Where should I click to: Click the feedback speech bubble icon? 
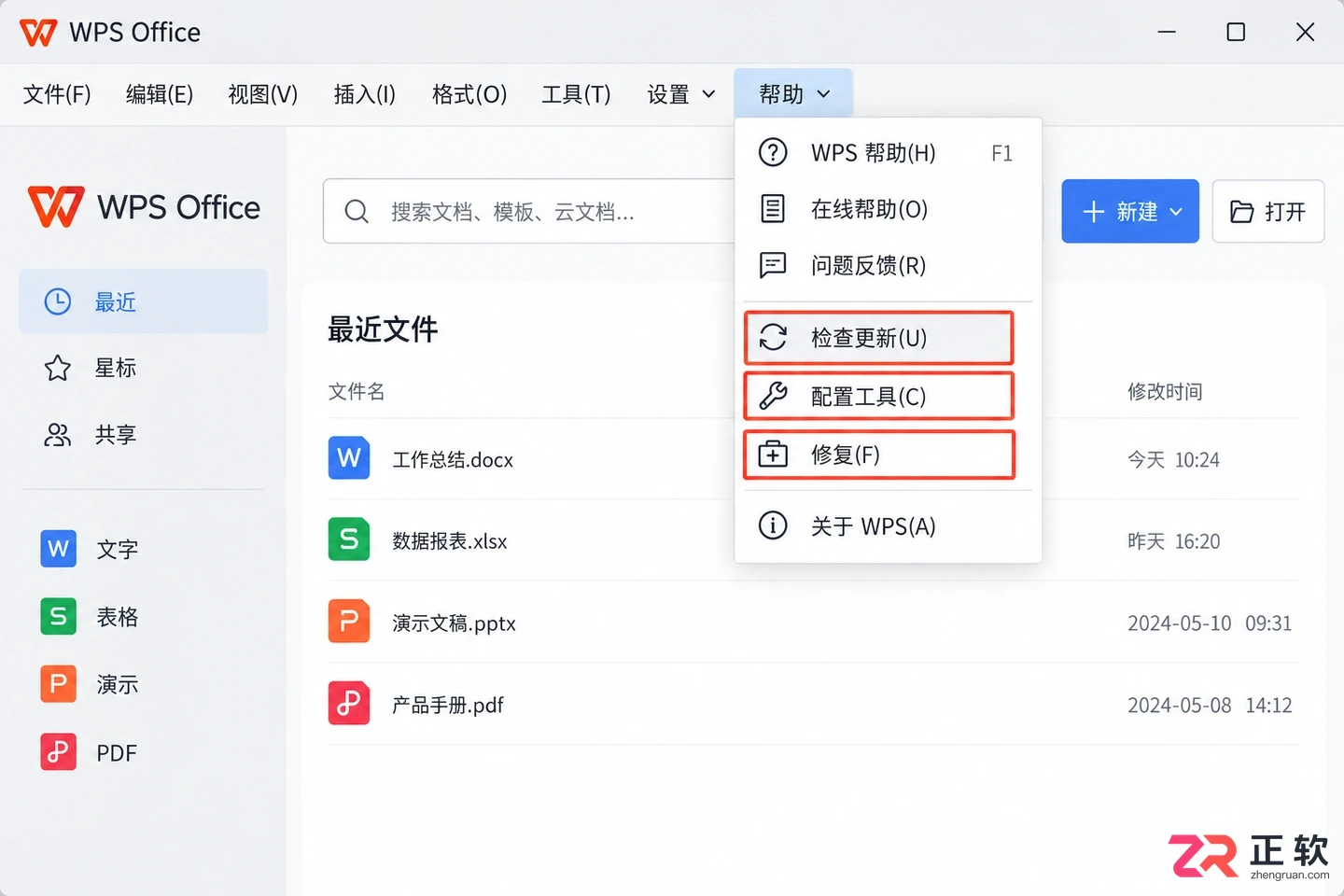[773, 265]
